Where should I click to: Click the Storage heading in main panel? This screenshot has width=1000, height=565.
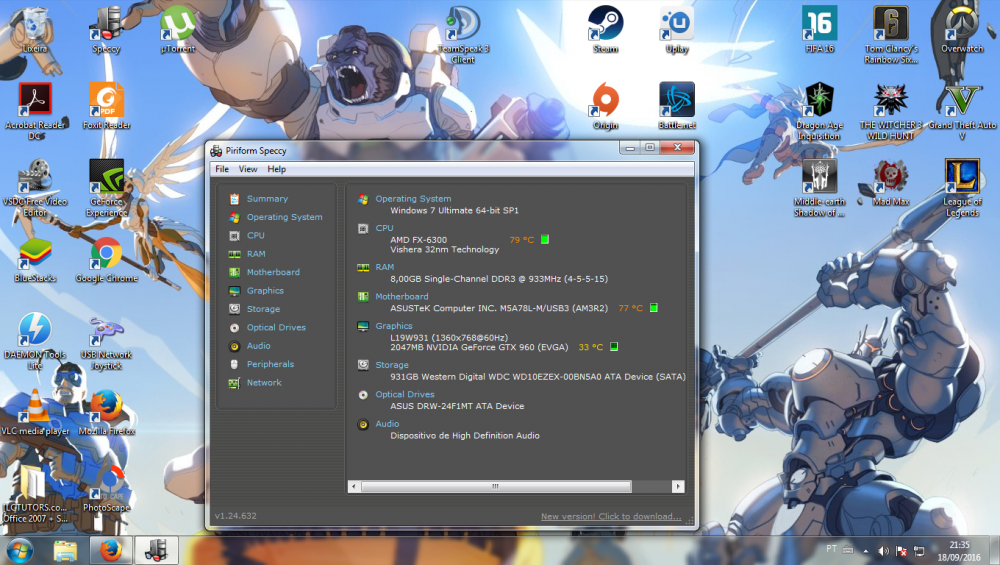[x=391, y=365]
